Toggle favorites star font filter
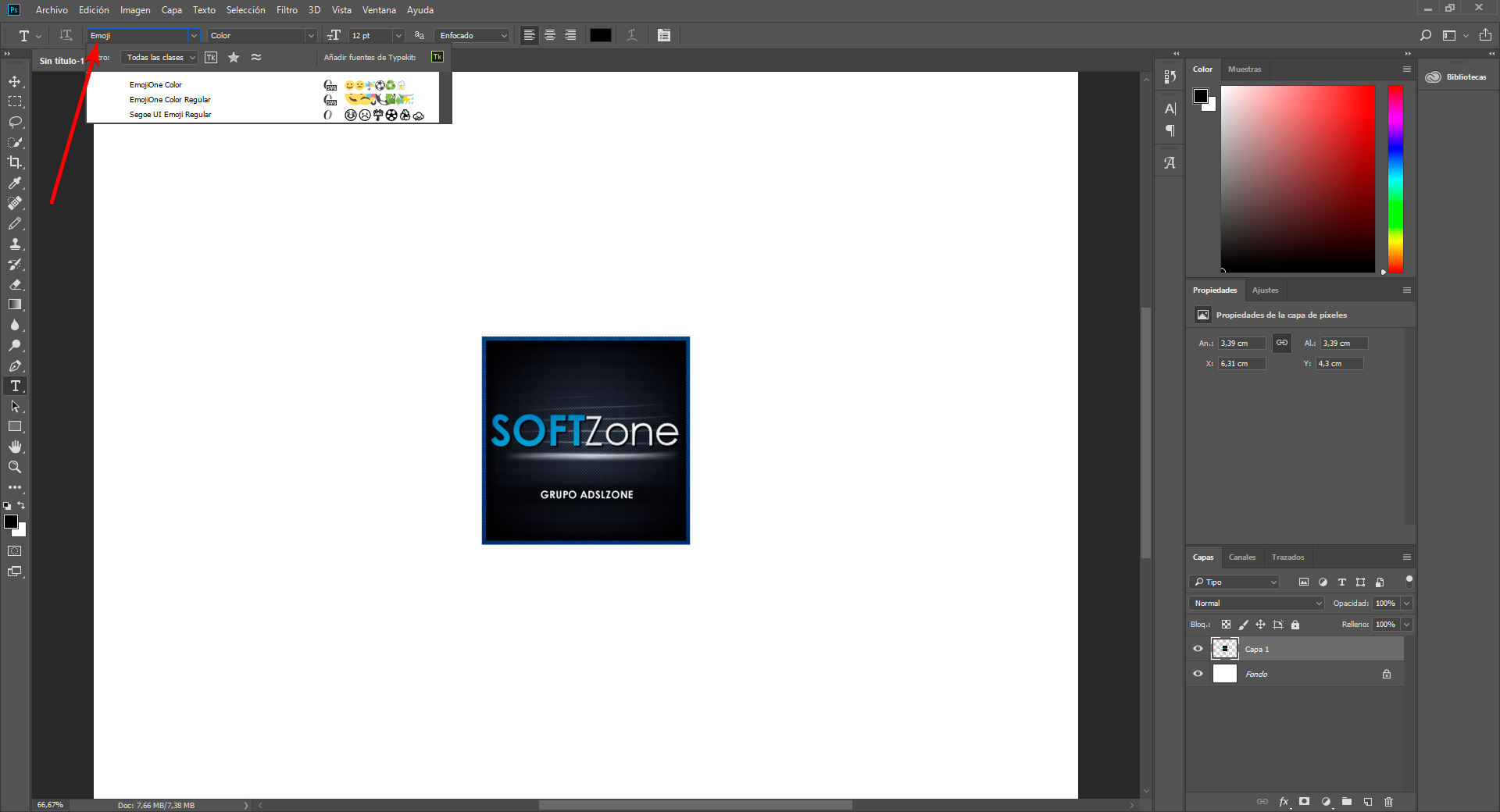The height and width of the screenshot is (812, 1500). tap(234, 57)
